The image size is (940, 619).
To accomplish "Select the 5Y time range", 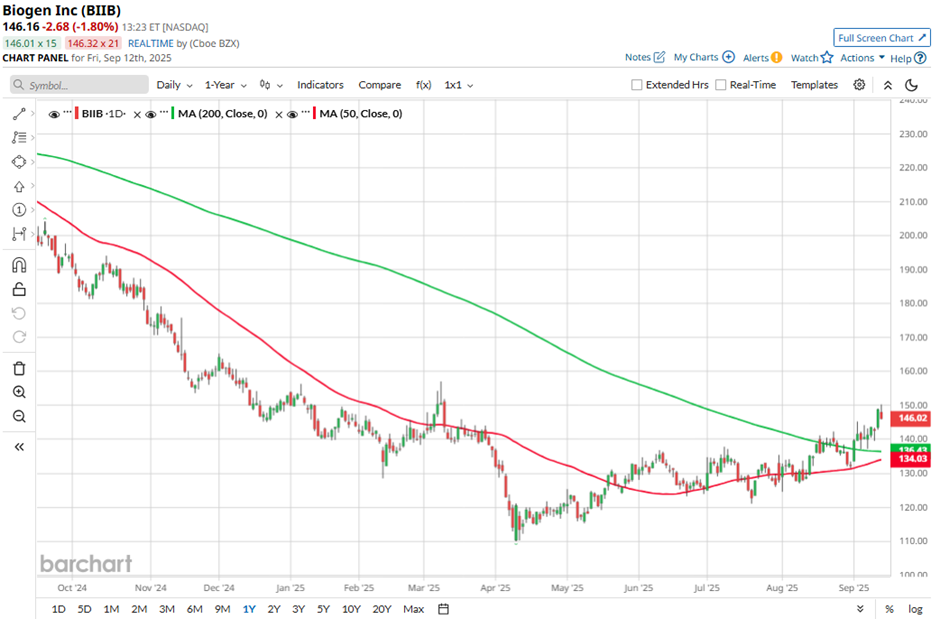I will (323, 609).
